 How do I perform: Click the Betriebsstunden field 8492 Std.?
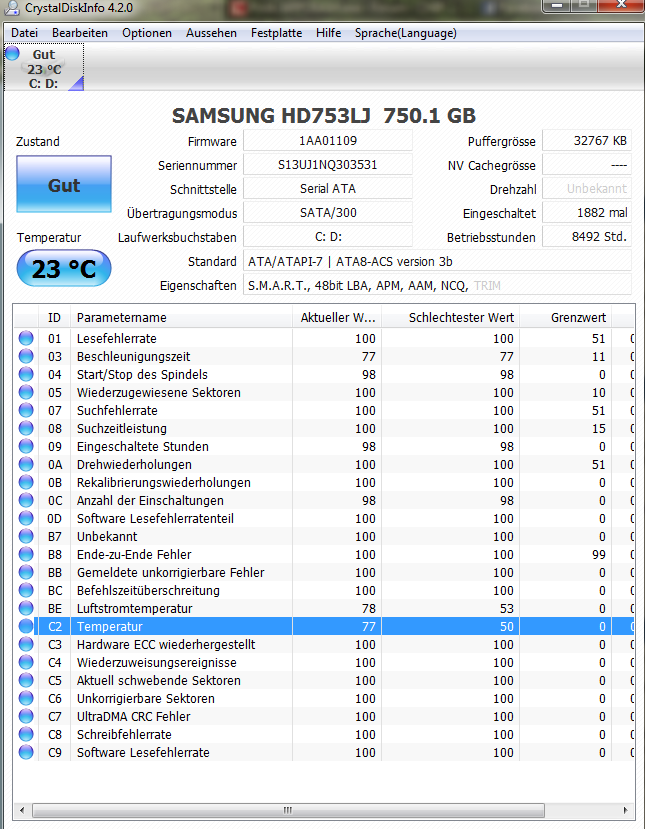(x=587, y=237)
